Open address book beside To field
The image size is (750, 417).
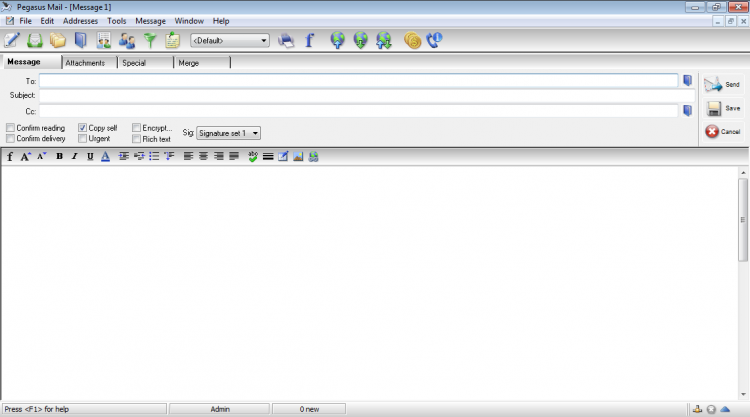687,80
